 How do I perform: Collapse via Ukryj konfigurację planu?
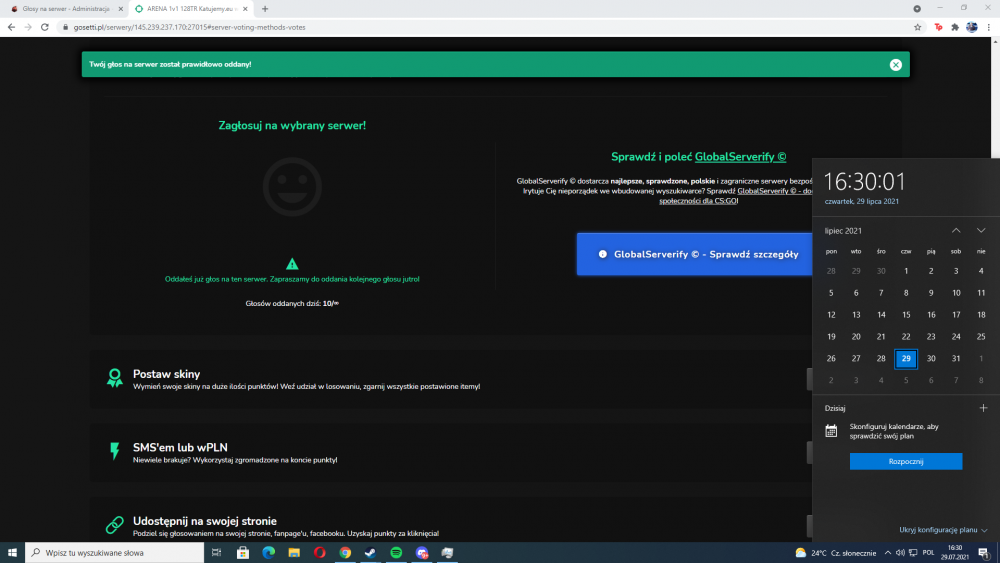(943, 530)
